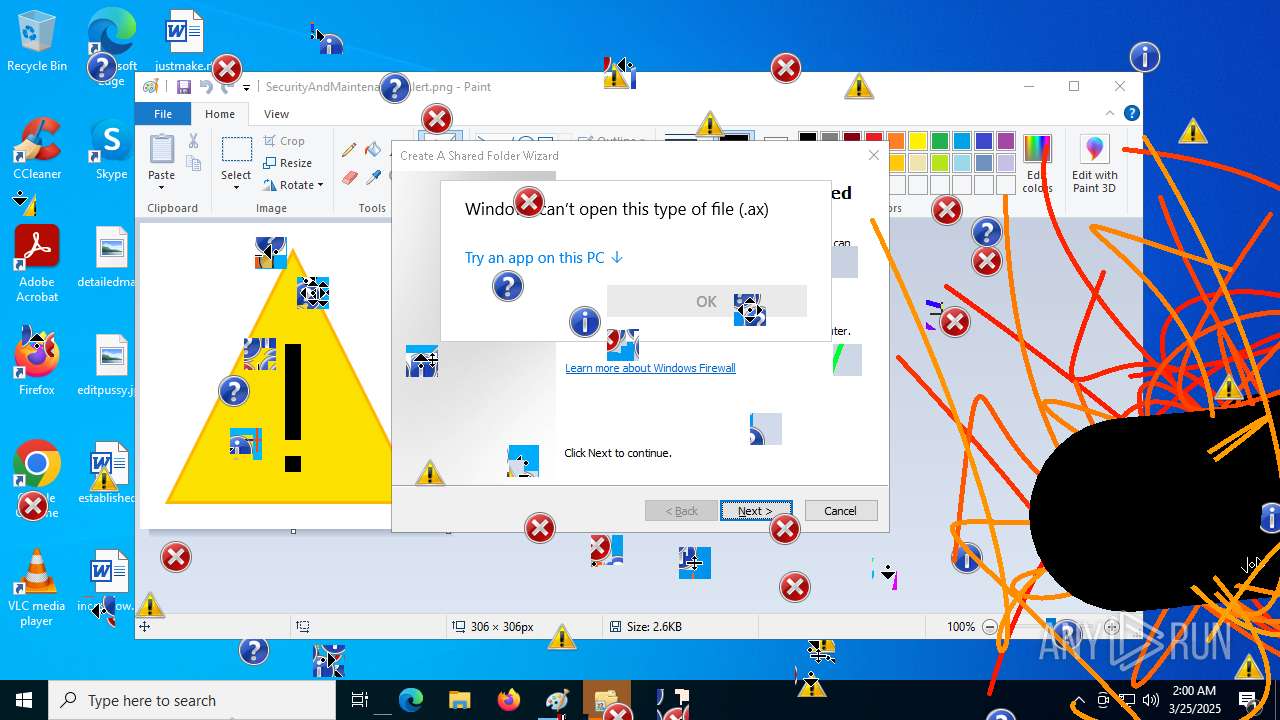
Task: Open Recycle Bin on the desktop
Action: [x=37, y=41]
